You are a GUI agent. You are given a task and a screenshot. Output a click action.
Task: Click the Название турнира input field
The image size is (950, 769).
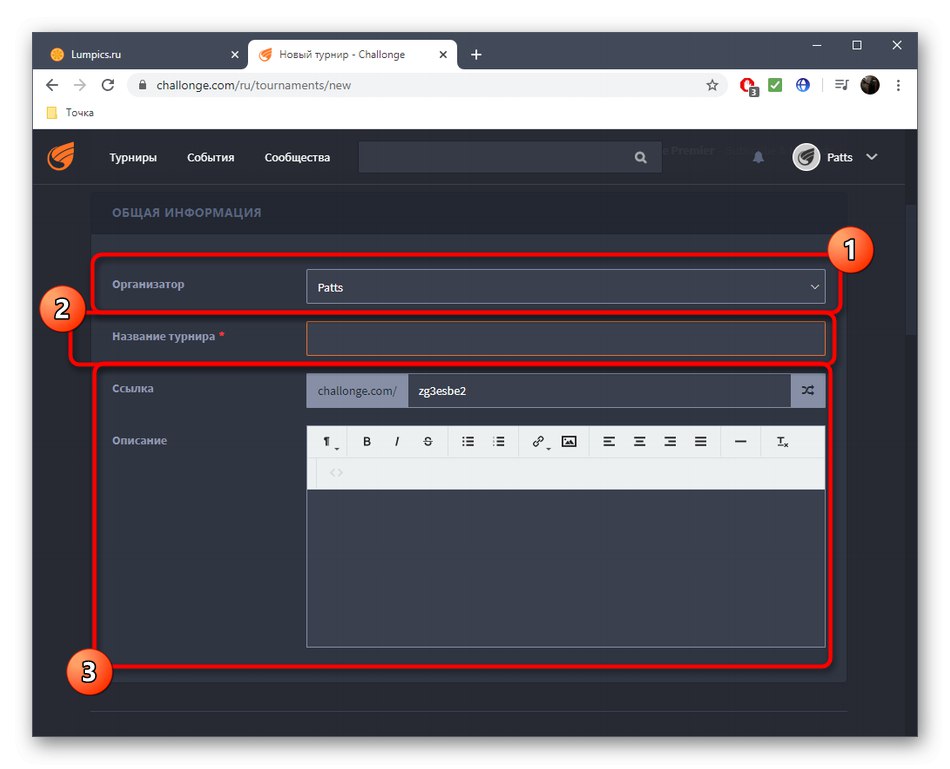point(566,338)
